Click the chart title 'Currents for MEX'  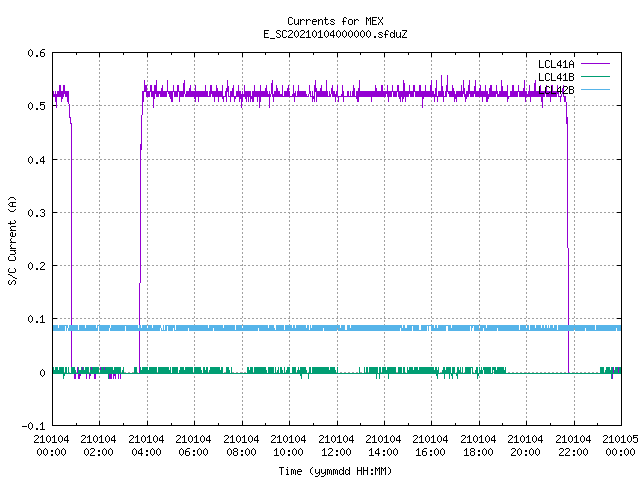click(335, 21)
